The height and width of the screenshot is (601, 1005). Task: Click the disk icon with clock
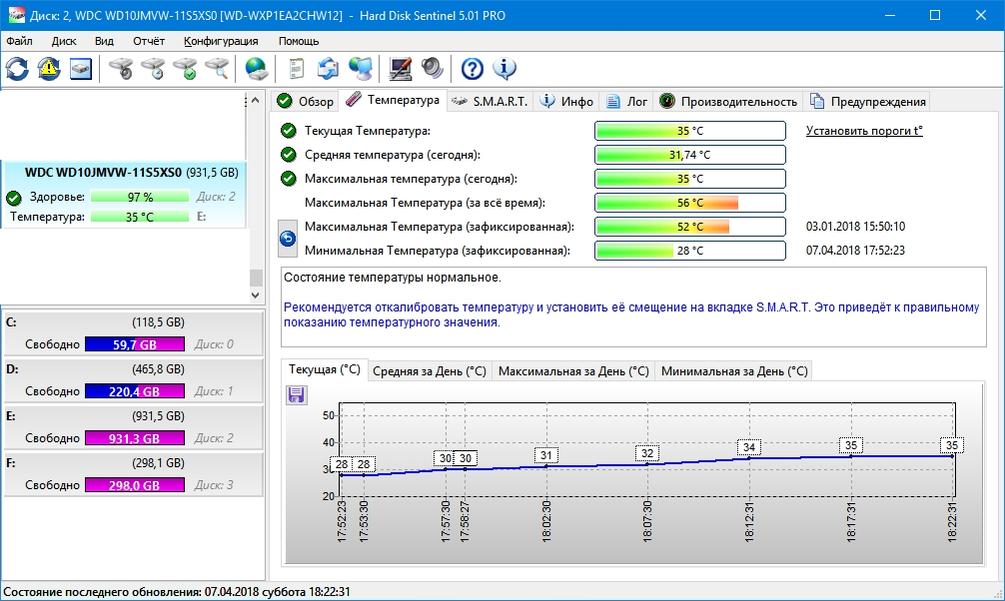[x=153, y=69]
